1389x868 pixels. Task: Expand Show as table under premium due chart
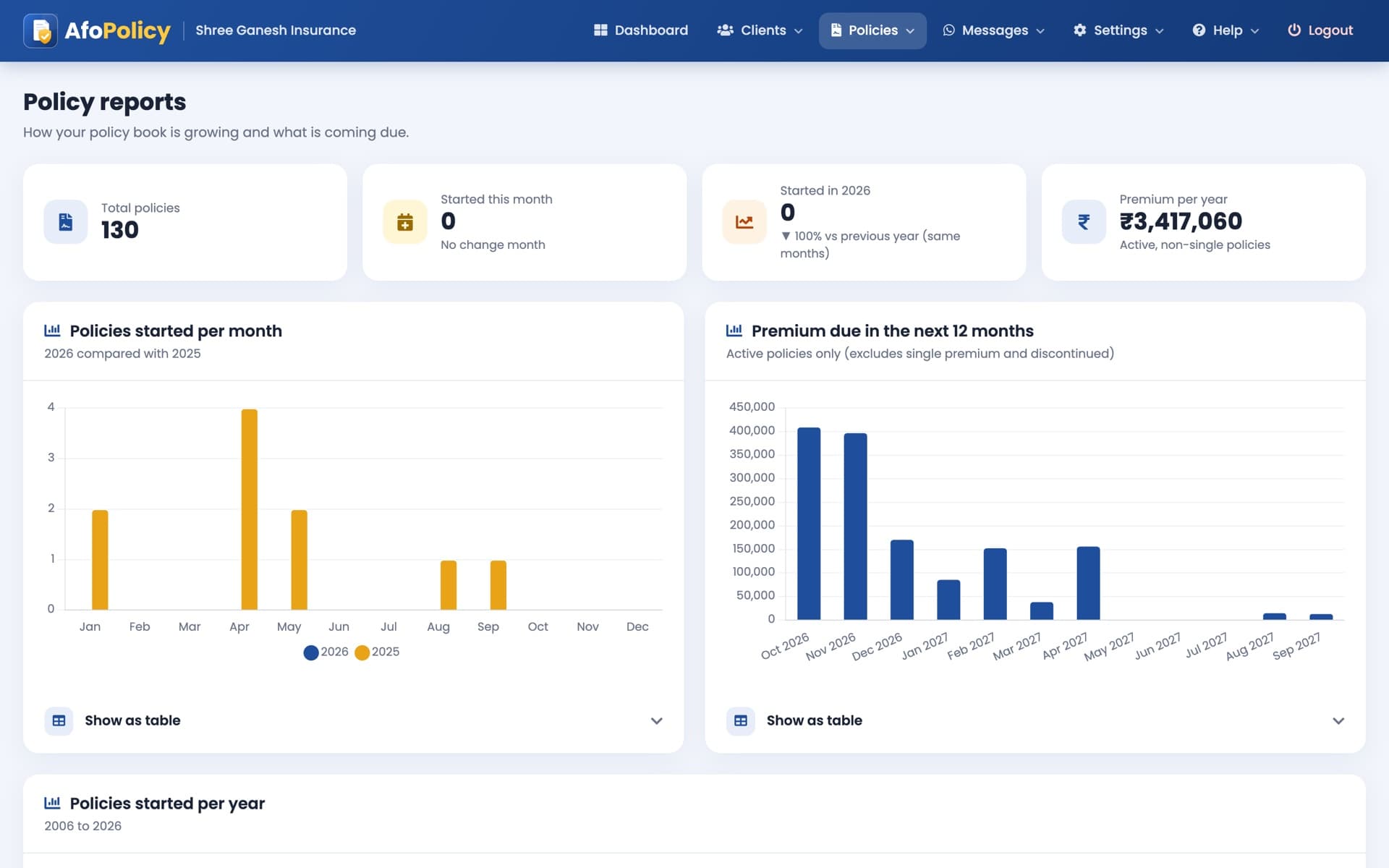[x=1035, y=720]
